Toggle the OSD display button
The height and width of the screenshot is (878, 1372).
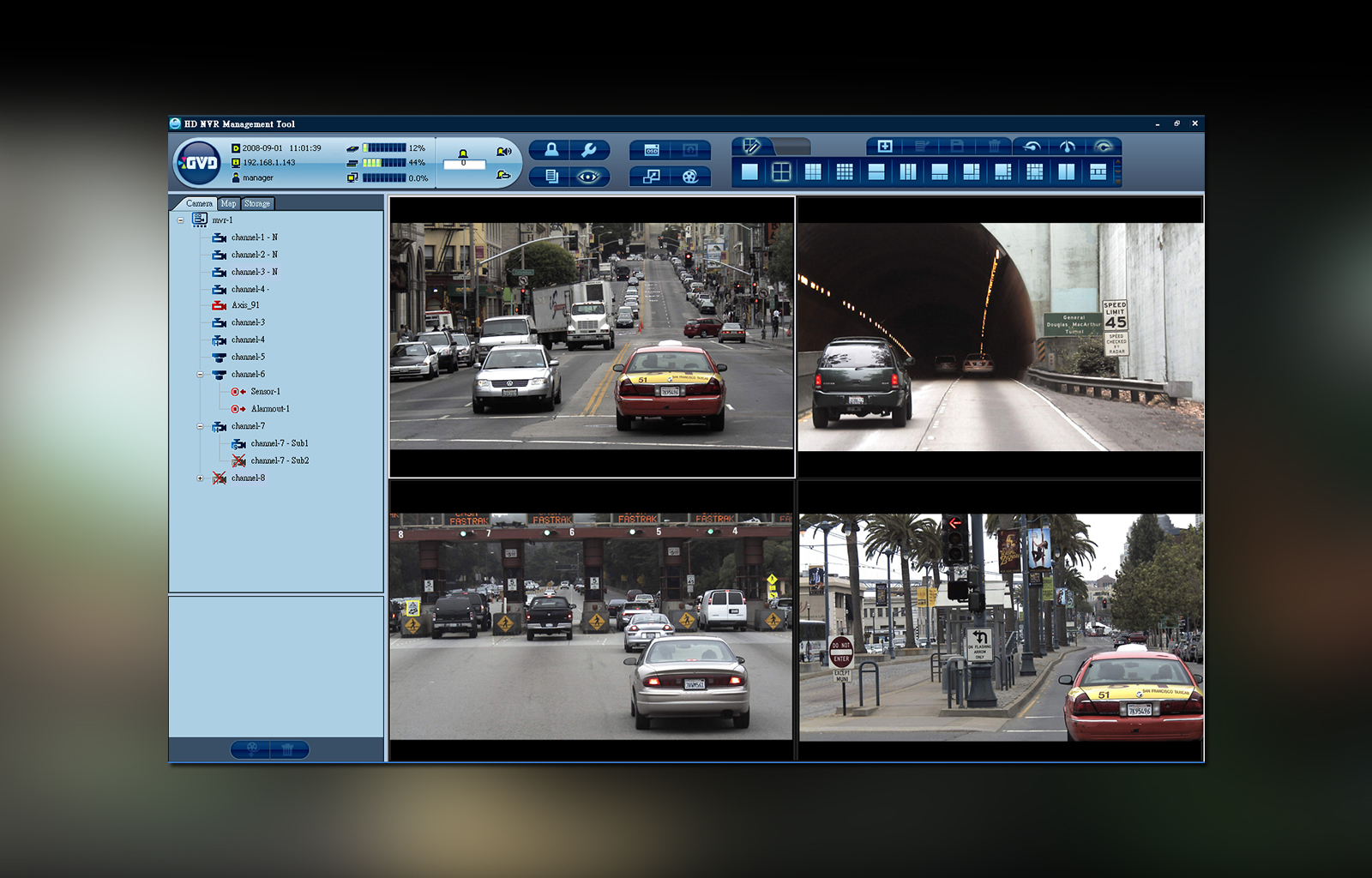pyautogui.click(x=651, y=150)
